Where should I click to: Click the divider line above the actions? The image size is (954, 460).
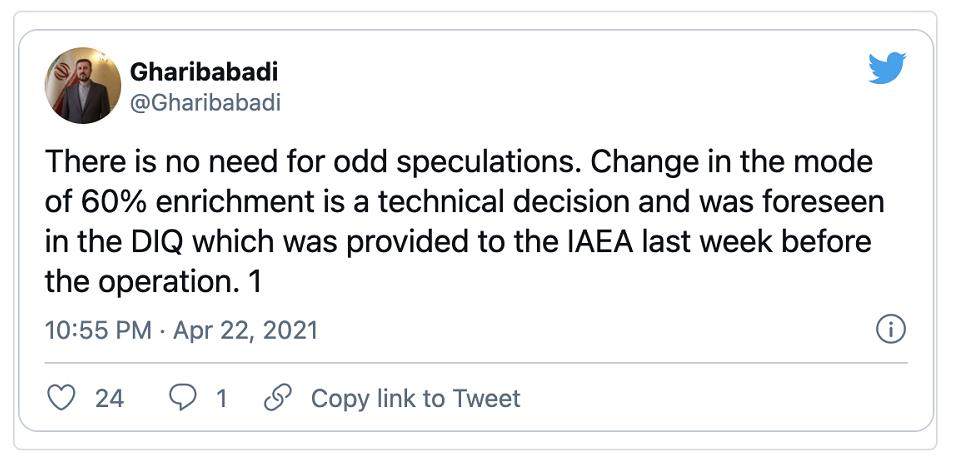point(477,363)
